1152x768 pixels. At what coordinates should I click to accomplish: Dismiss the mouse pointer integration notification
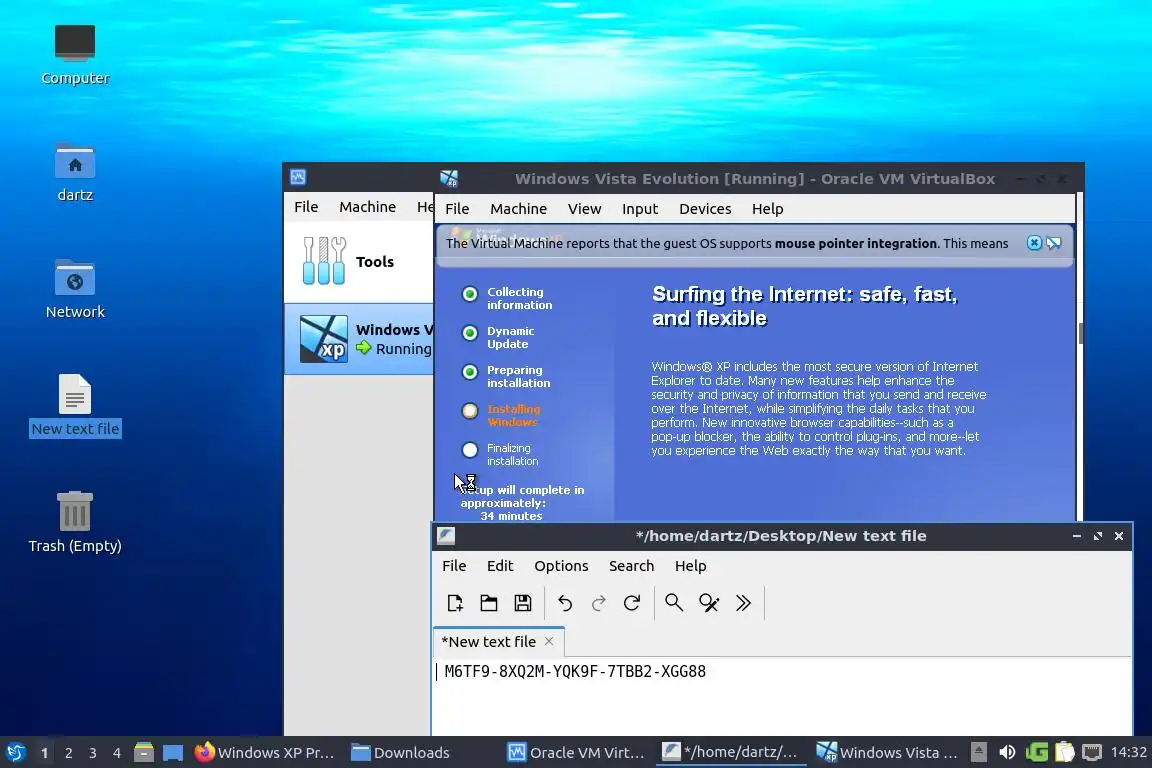click(x=1034, y=243)
